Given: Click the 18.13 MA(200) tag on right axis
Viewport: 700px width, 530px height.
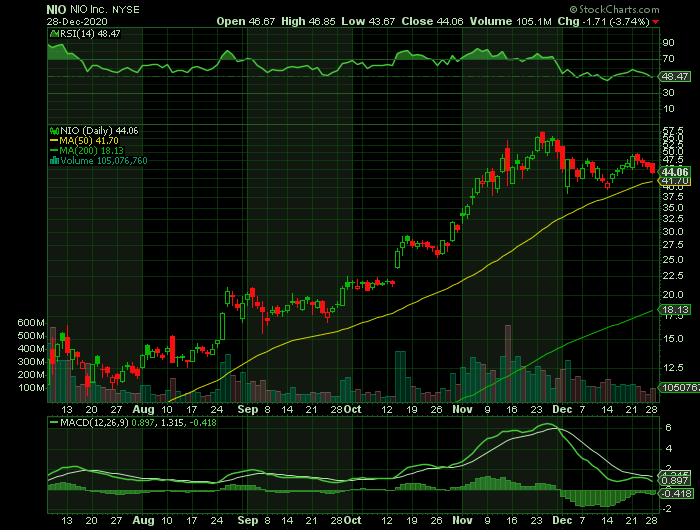Looking at the screenshot, I should [x=675, y=310].
